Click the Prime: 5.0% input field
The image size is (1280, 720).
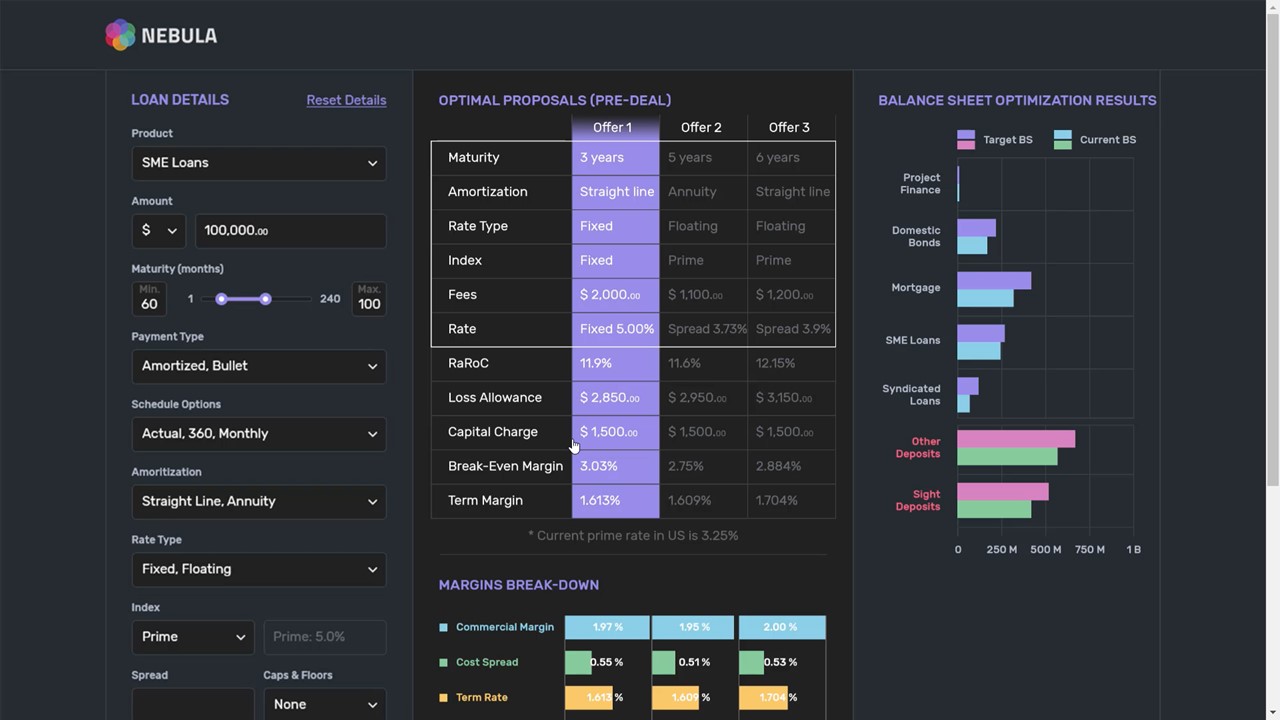tap(324, 637)
